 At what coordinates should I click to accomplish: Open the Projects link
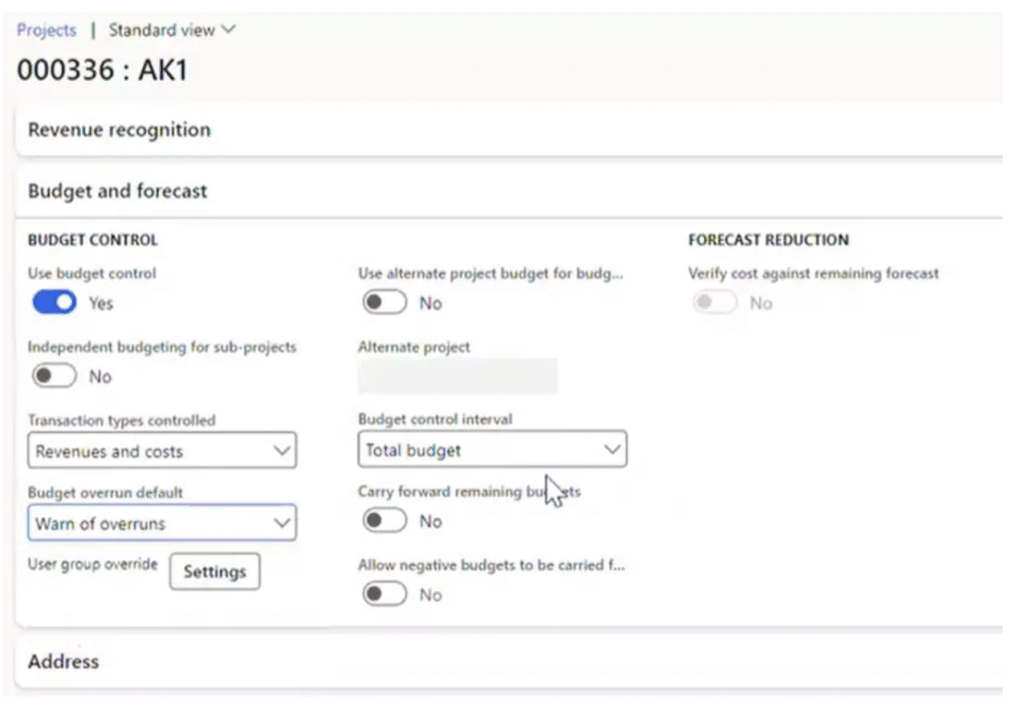(46, 29)
